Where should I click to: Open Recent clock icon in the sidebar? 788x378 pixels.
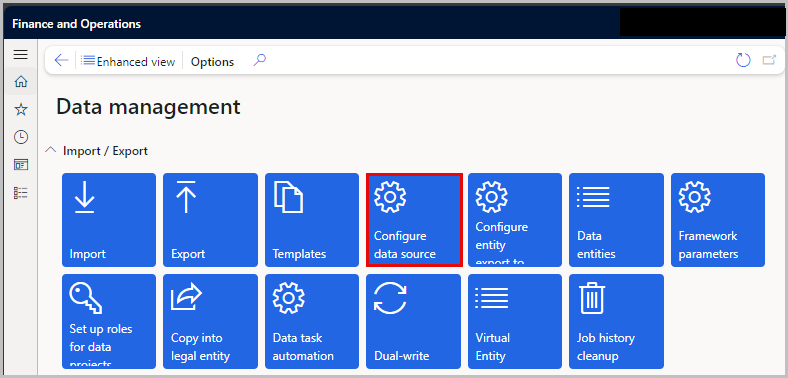pyautogui.click(x=21, y=137)
